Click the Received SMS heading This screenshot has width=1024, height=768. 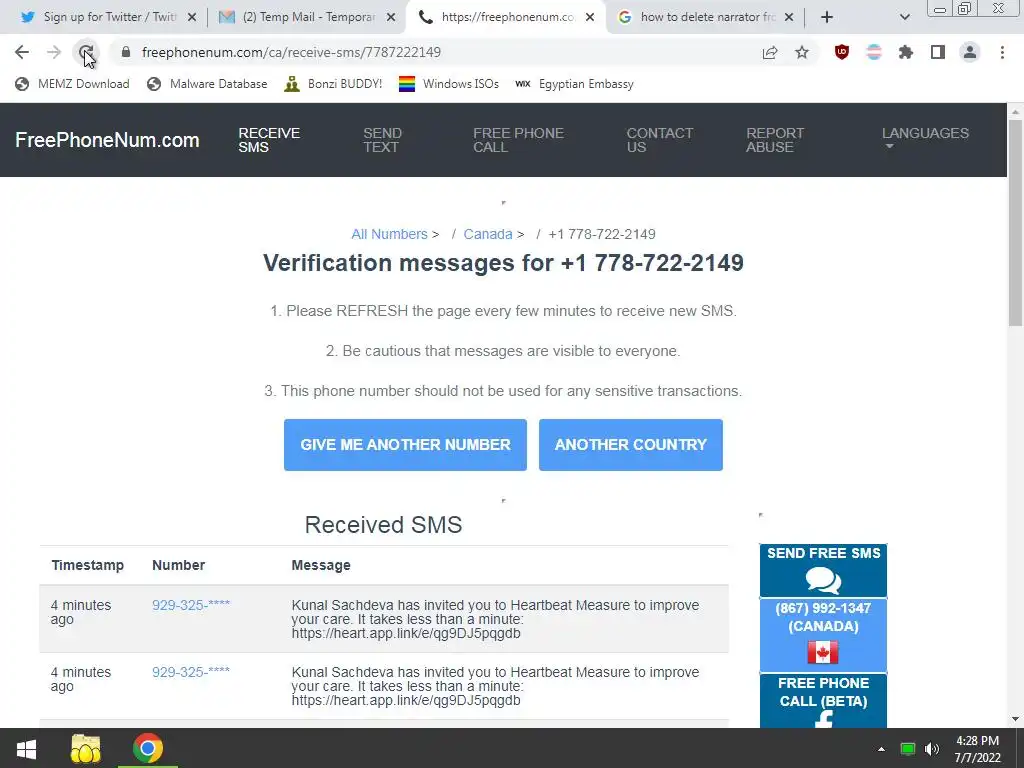click(383, 525)
